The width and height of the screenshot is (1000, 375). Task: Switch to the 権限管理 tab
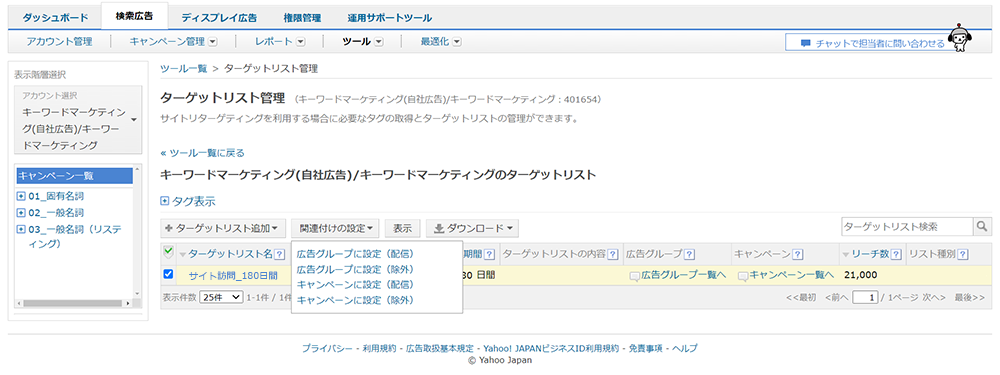[302, 18]
